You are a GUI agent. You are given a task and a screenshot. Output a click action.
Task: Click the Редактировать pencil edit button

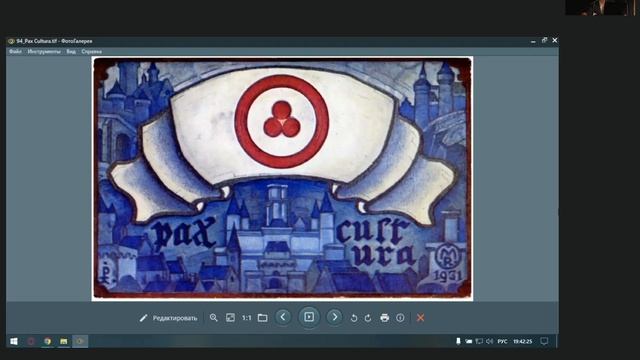click(x=168, y=318)
